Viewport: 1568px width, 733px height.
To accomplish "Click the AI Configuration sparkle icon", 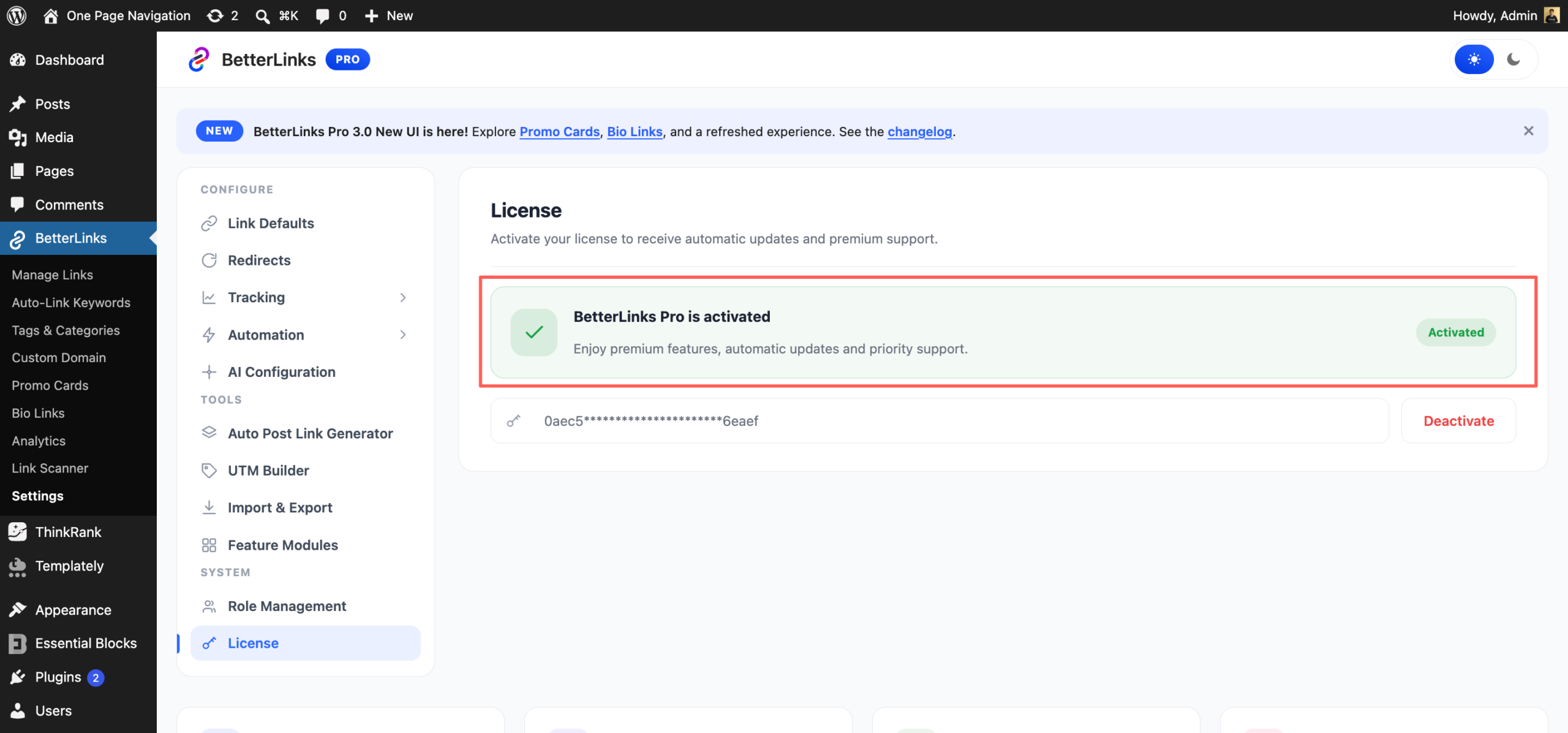I will click(209, 372).
